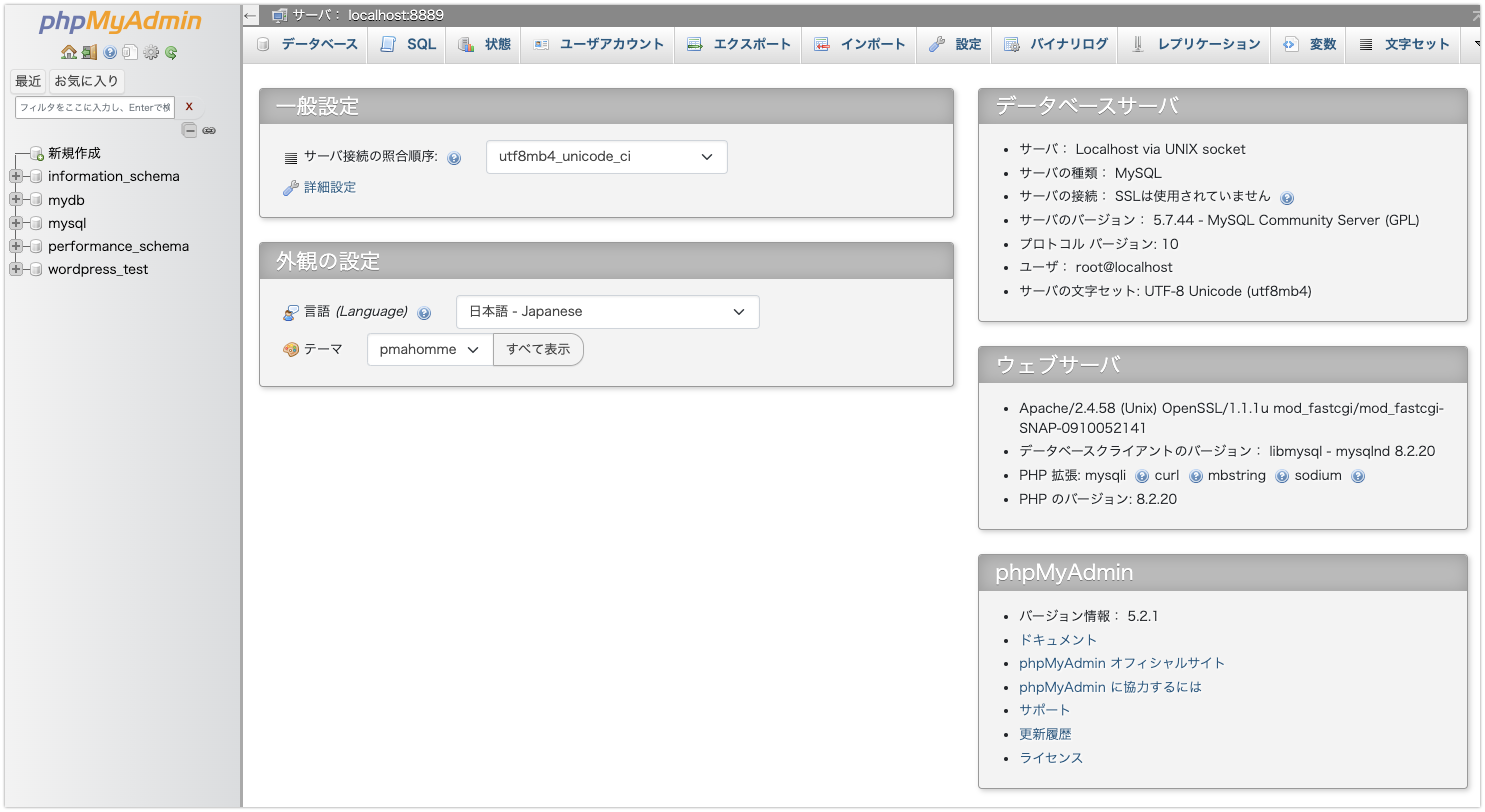Select performance_schema database name
Image resolution: width=1485 pixels, height=812 pixels.
pyautogui.click(x=118, y=246)
